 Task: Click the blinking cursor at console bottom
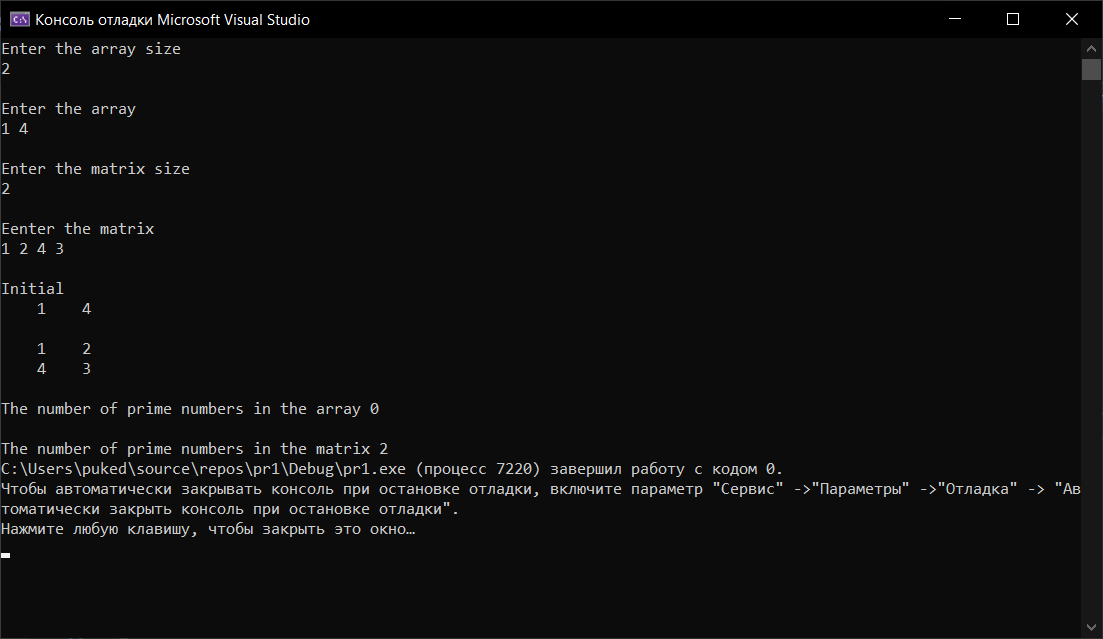[x=6, y=554]
